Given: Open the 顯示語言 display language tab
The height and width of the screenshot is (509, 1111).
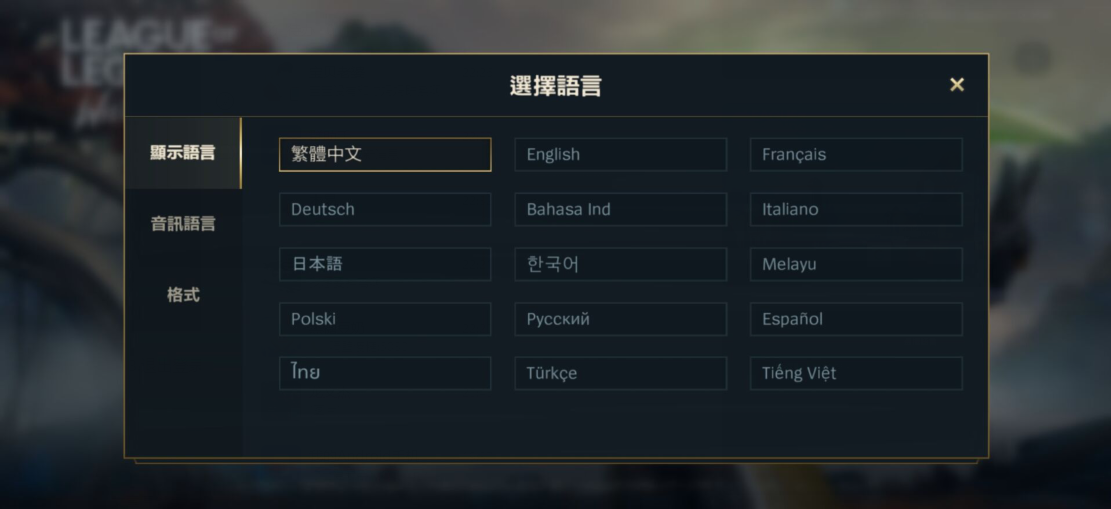Looking at the screenshot, I should pos(183,153).
